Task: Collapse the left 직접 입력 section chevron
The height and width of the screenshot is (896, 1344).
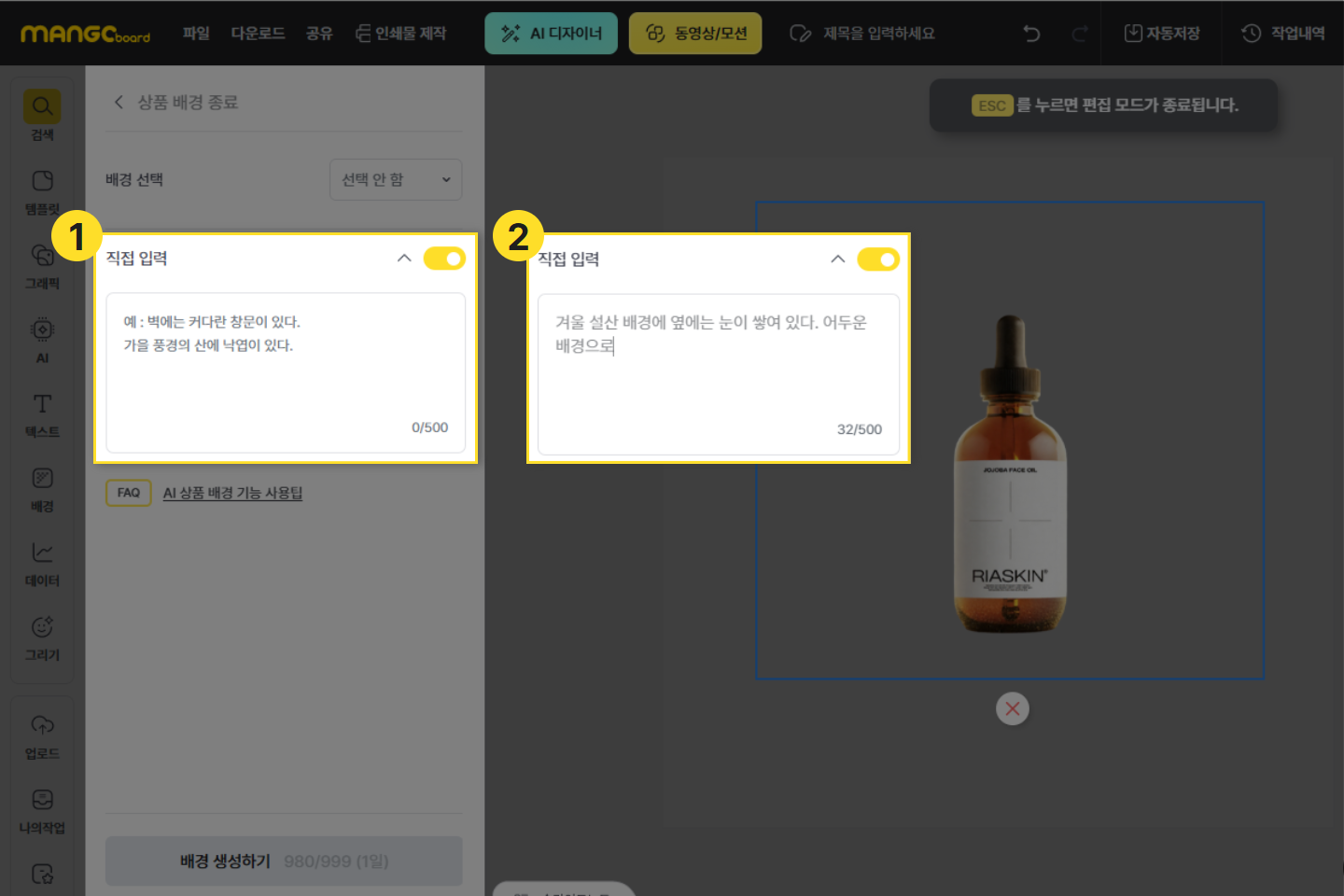Action: point(404,259)
